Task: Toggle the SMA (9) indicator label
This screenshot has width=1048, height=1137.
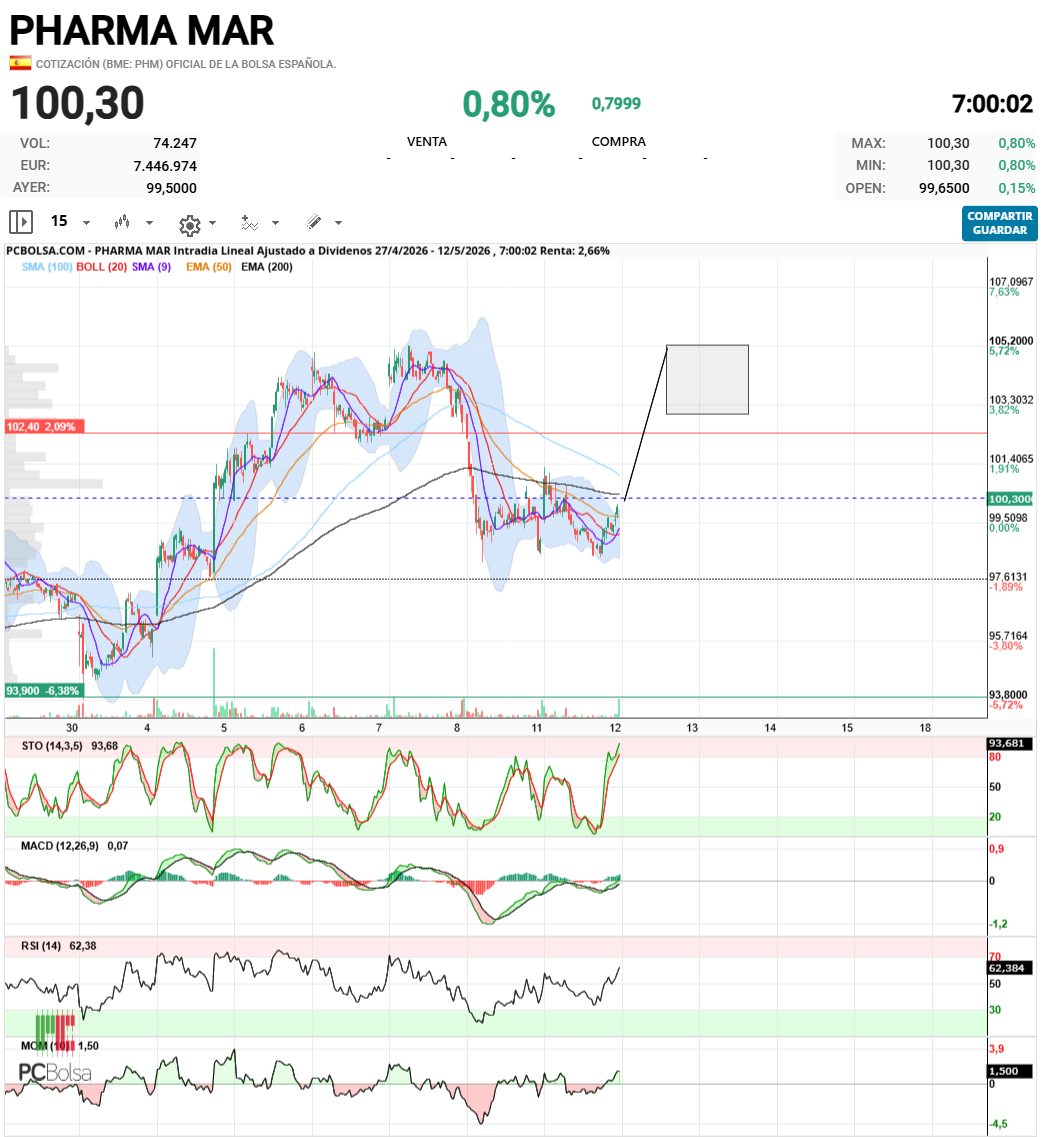Action: coord(152,267)
